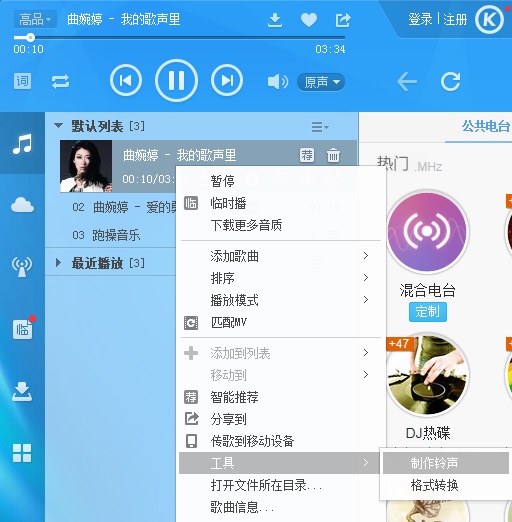The image size is (512, 522).
Task: Open the 原声 sound effect dropdown
Action: click(x=321, y=82)
